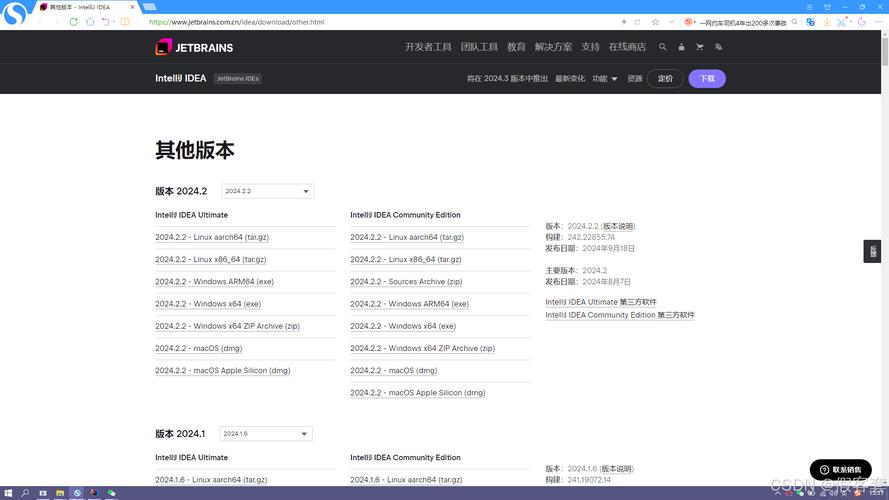The image size is (889, 500).
Task: Open 在线商店 menu
Action: click(x=627, y=47)
